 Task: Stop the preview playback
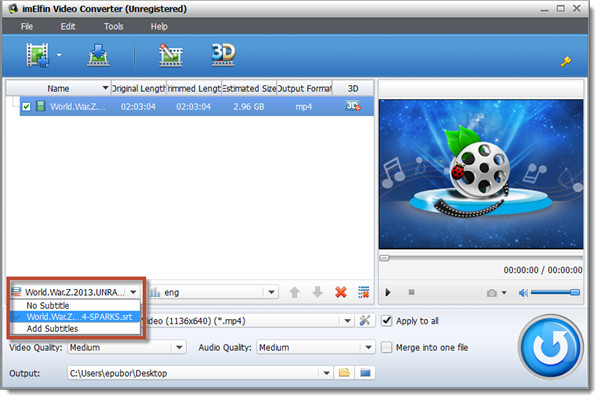[411, 292]
